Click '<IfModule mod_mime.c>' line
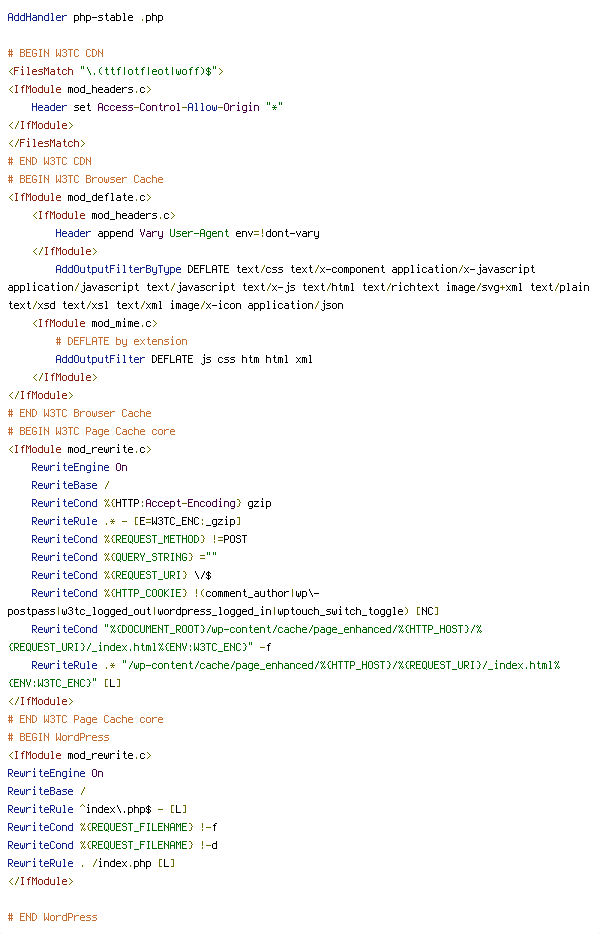 coord(94,323)
